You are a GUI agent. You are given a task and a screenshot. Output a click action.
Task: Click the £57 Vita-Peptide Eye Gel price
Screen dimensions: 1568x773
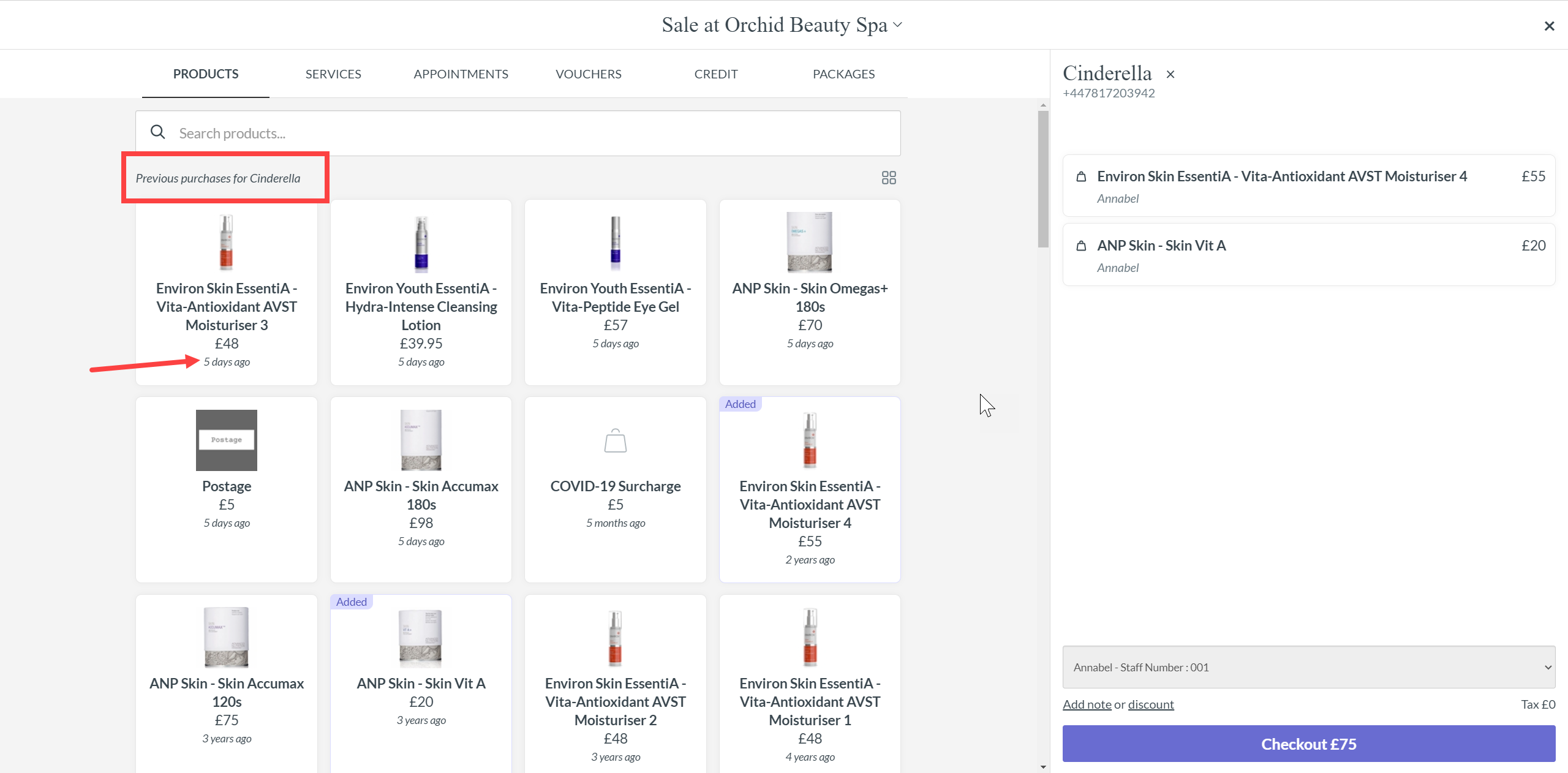coord(615,325)
